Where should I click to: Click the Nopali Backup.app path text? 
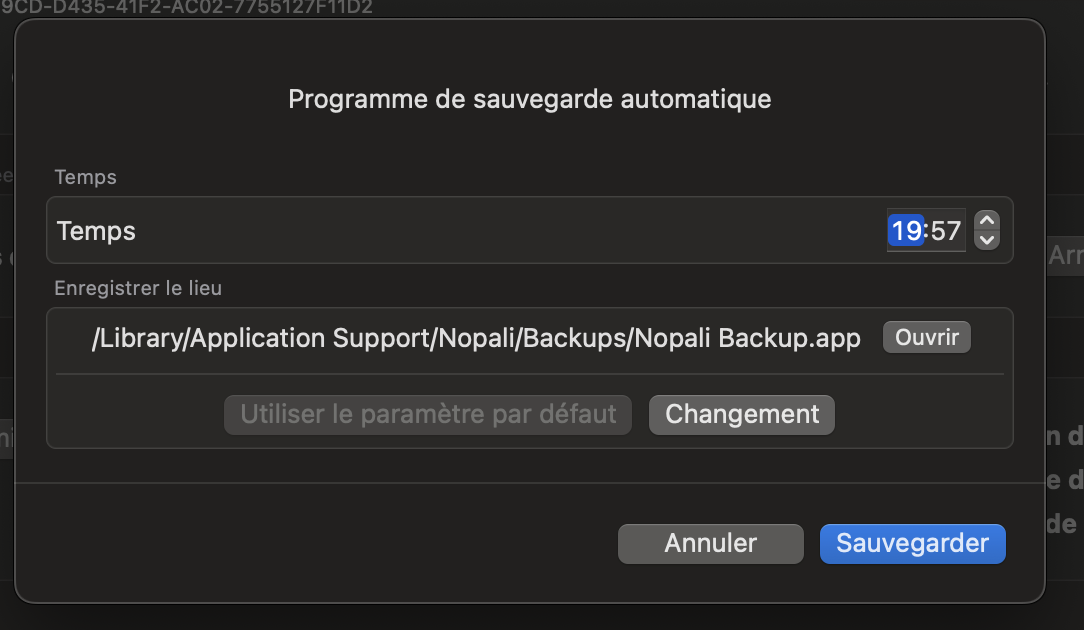coord(476,338)
